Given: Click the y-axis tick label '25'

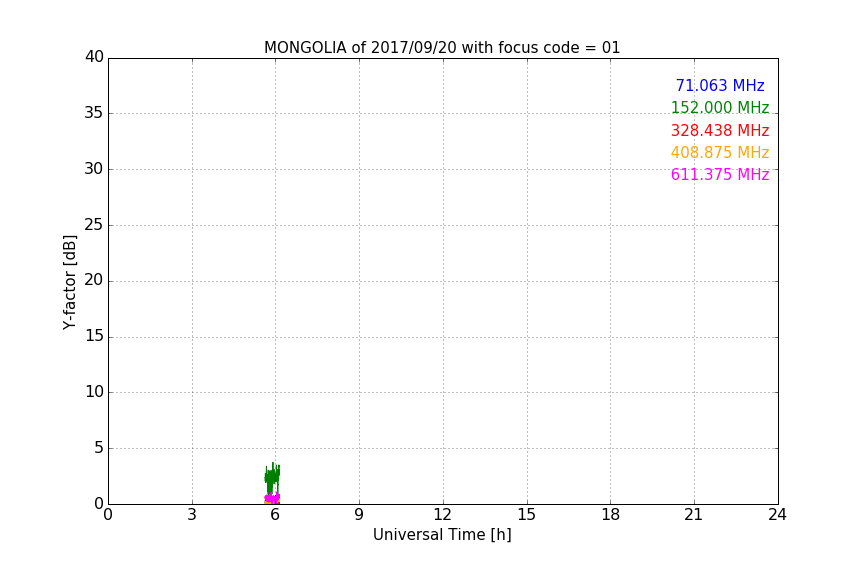Looking at the screenshot, I should point(94,225).
